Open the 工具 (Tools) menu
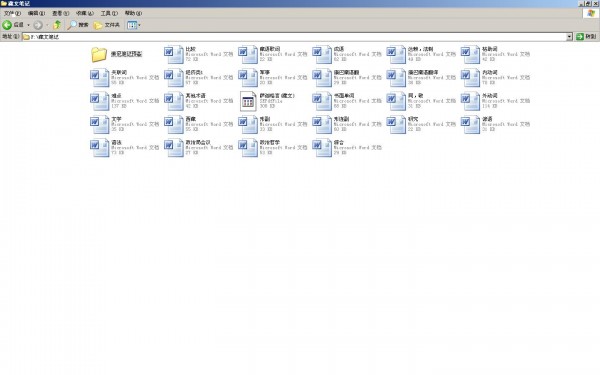The width and height of the screenshot is (600, 375). 109,13
